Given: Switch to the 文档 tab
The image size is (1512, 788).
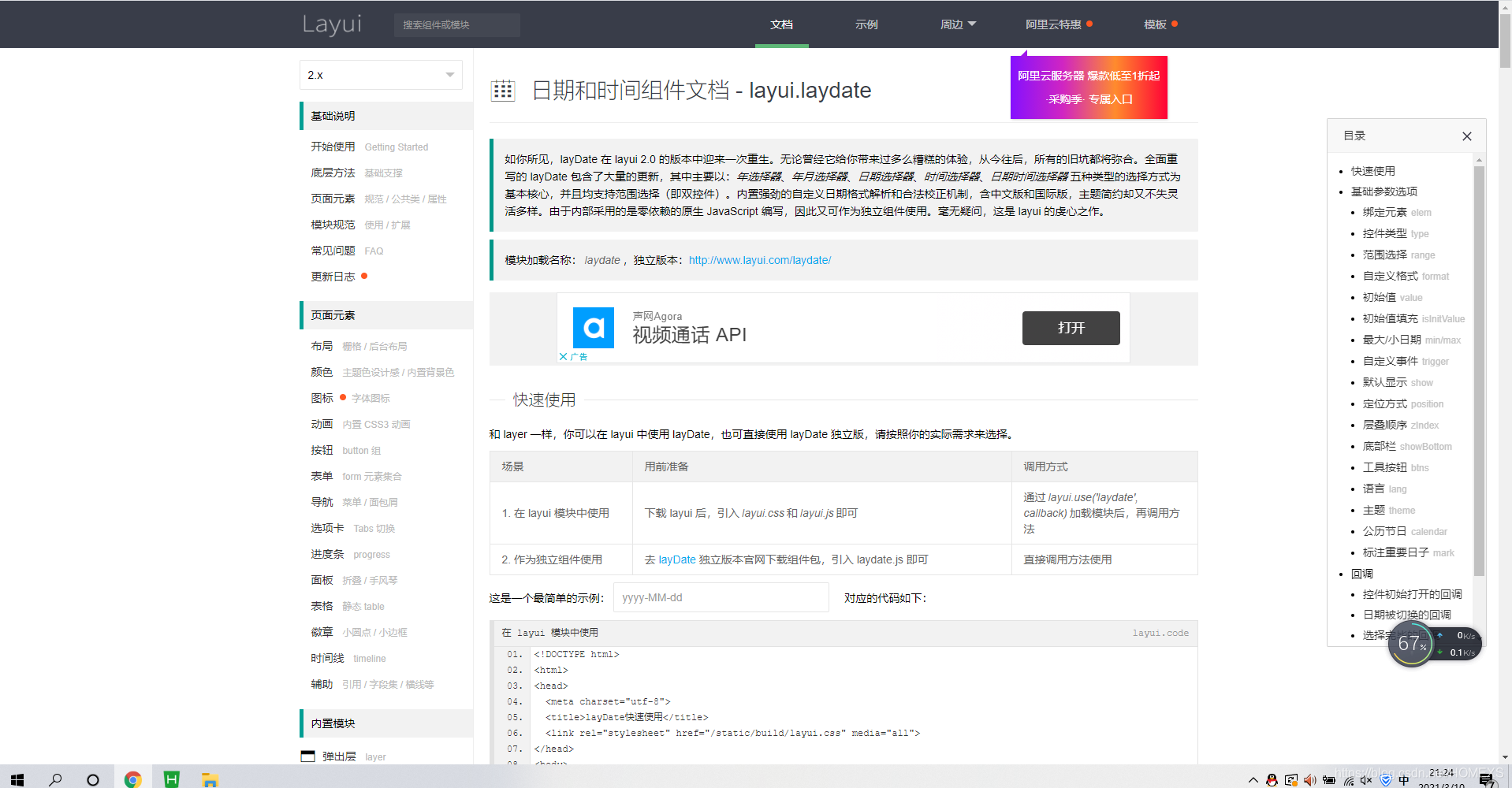Looking at the screenshot, I should [x=781, y=24].
